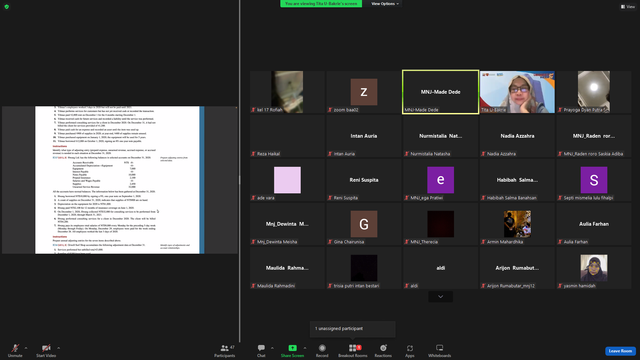Open video options arrow next to Start Video
The height and width of the screenshot is (360, 640).
point(58,348)
